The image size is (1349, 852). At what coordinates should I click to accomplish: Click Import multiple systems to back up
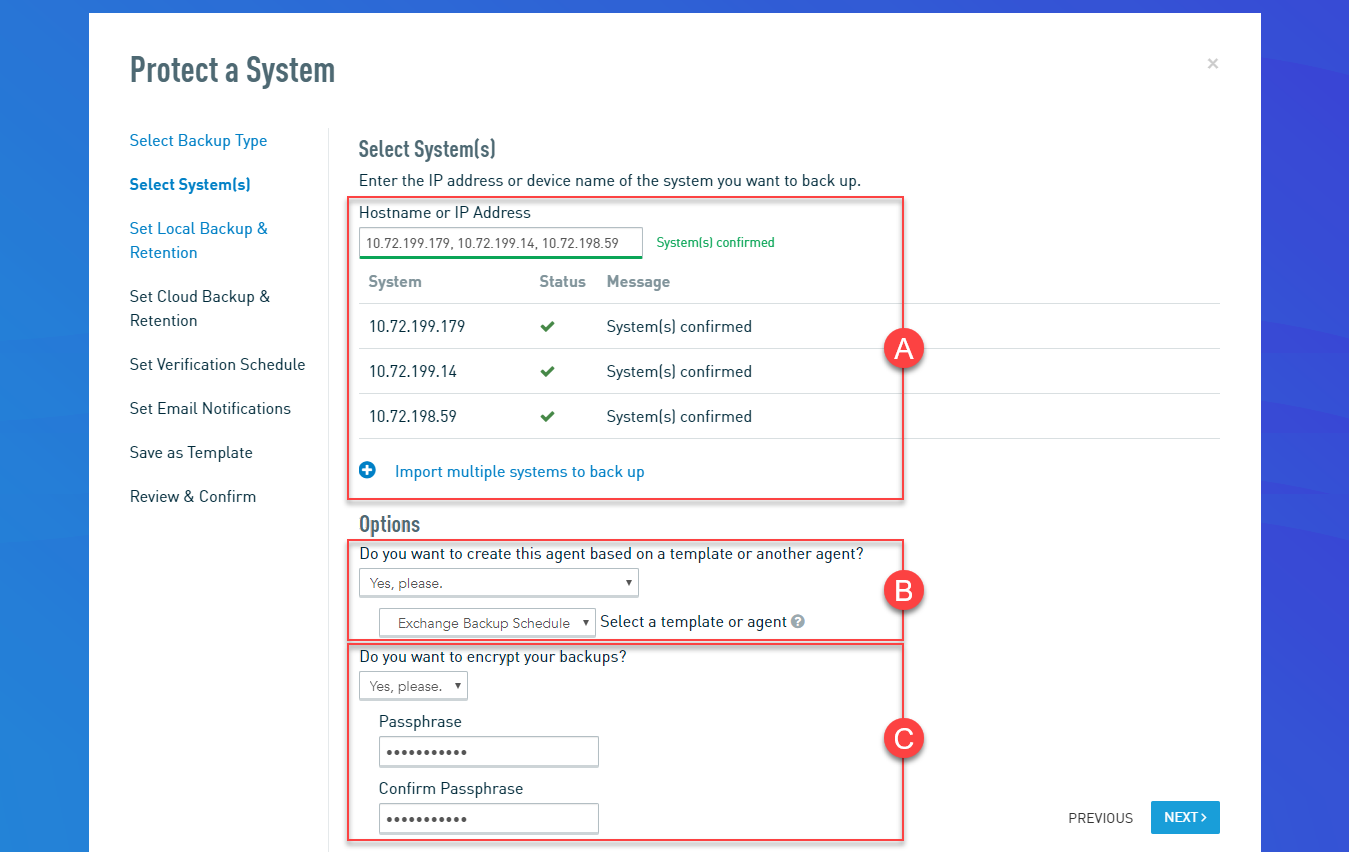click(519, 472)
